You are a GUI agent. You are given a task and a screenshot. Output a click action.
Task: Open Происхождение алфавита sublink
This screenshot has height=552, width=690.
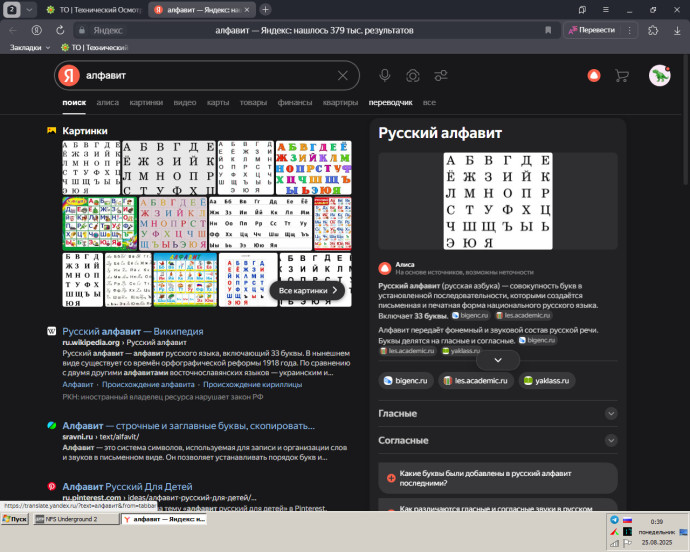pos(148,384)
